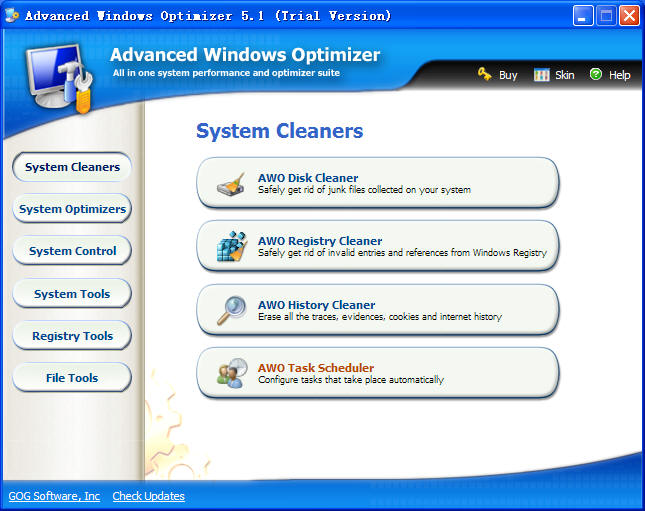Click 'Erase all the traces' description text

pos(380,317)
